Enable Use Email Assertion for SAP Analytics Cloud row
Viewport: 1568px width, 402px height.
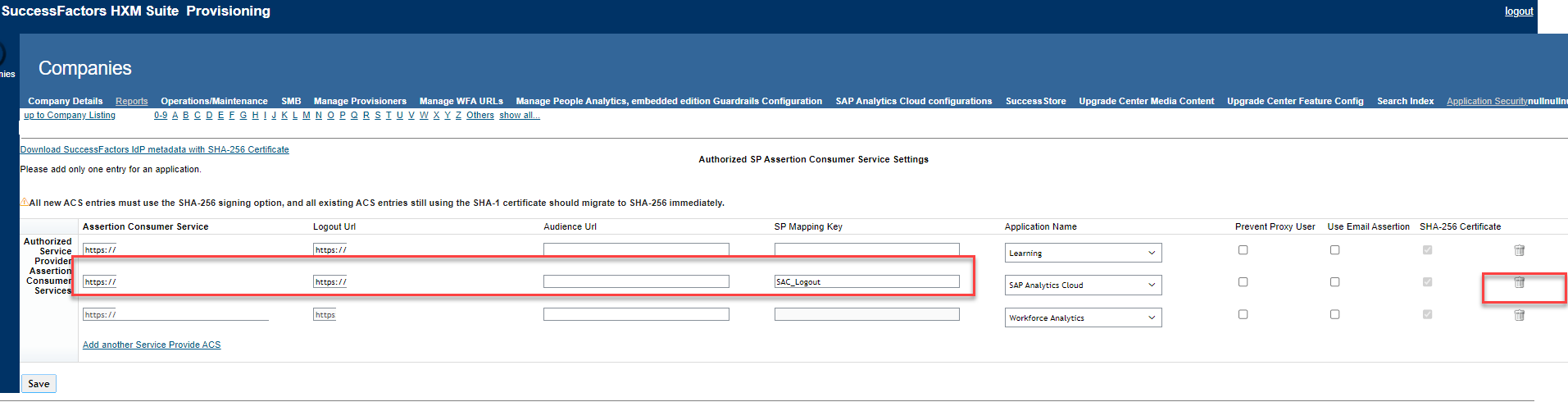(1334, 282)
